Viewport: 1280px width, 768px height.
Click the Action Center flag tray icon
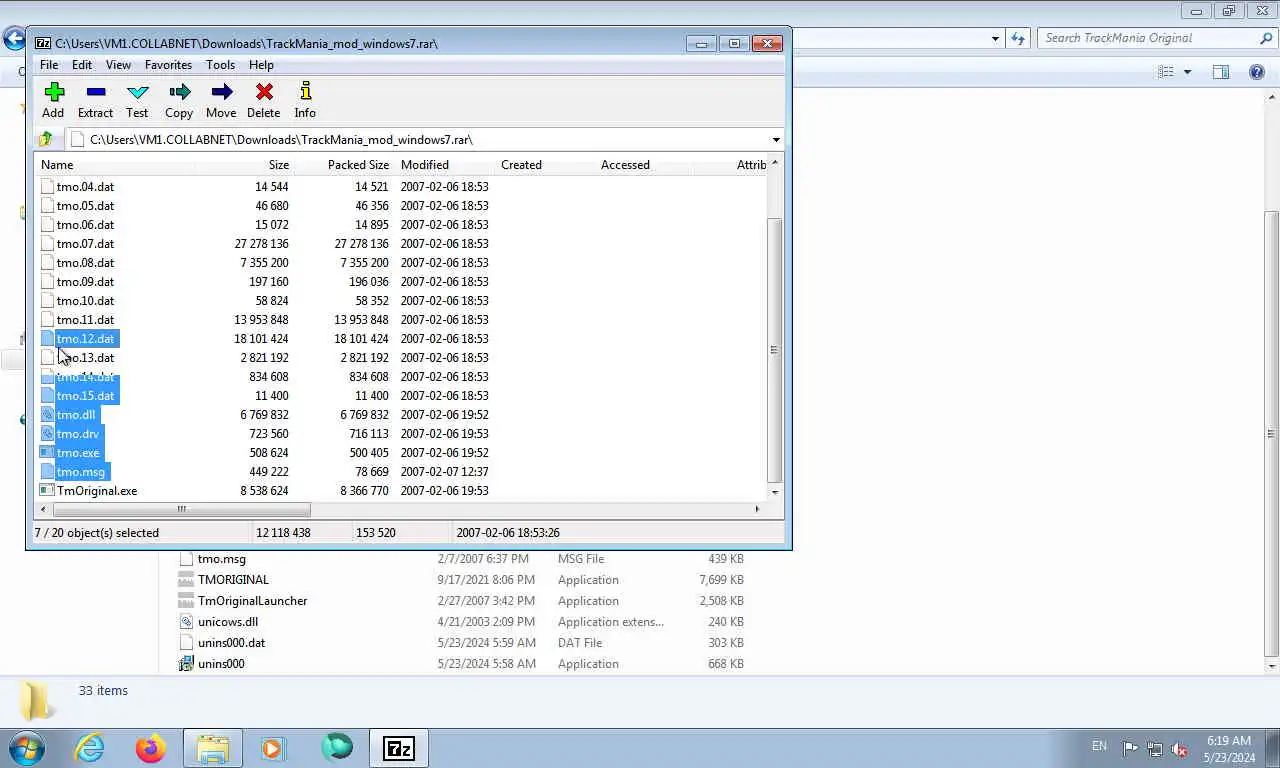coord(1130,749)
